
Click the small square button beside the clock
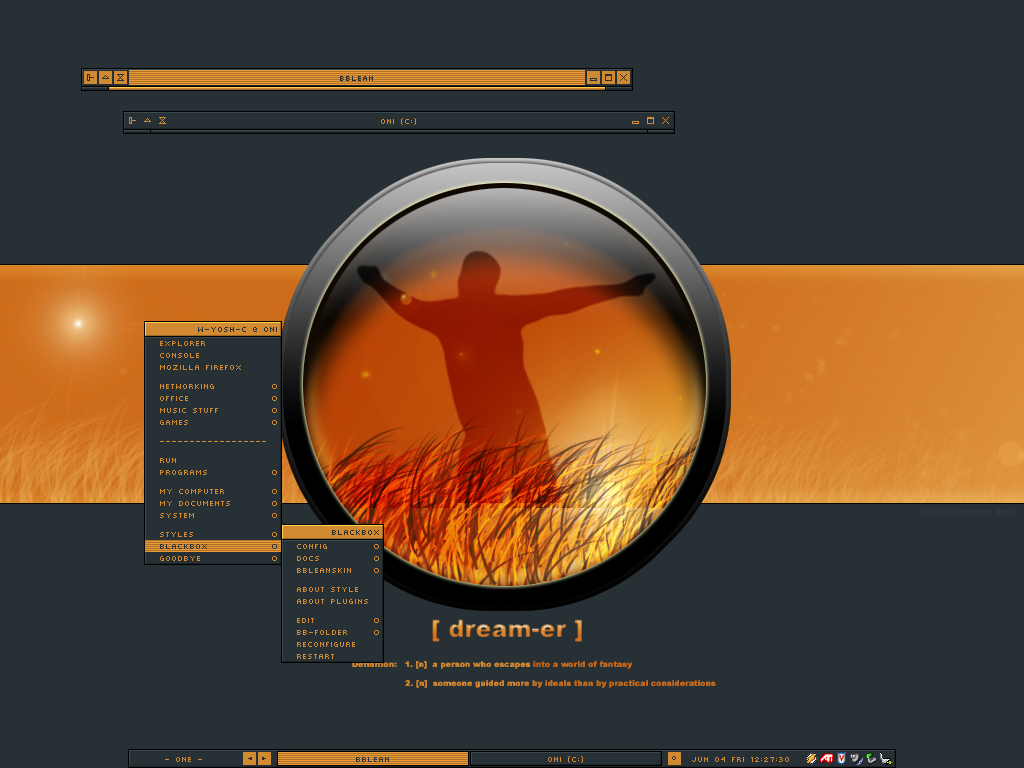pos(674,759)
